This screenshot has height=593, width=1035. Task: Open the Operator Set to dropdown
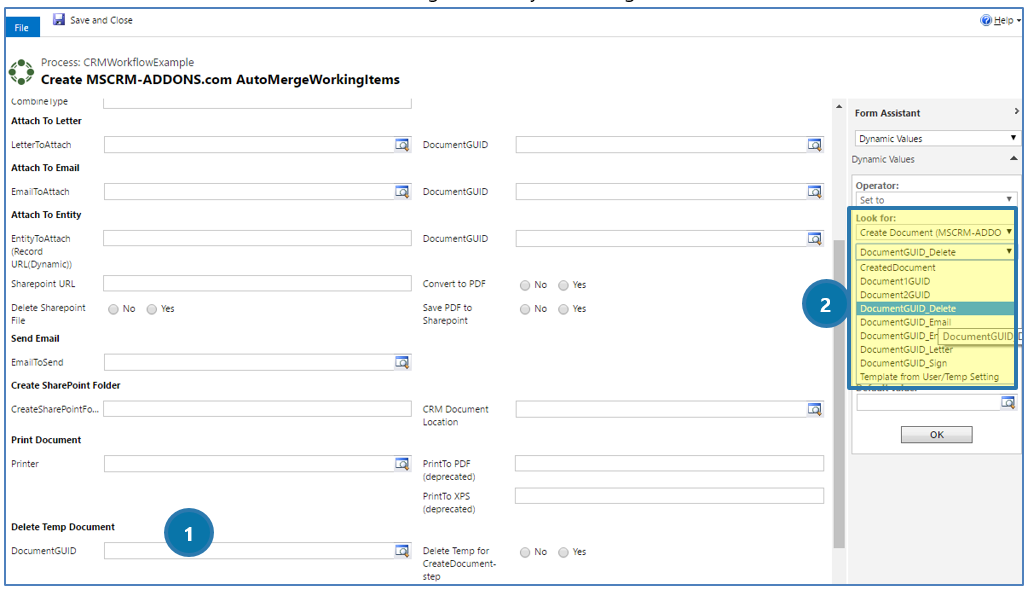[x=936, y=199]
